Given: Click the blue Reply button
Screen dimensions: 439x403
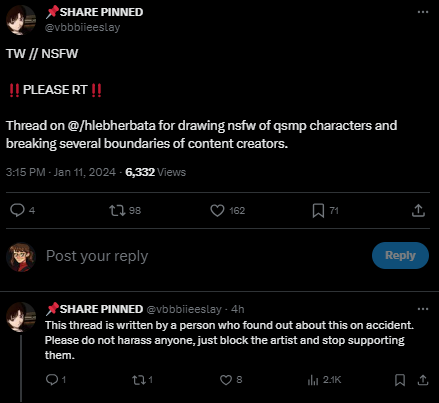Looking at the screenshot, I should (x=400, y=255).
